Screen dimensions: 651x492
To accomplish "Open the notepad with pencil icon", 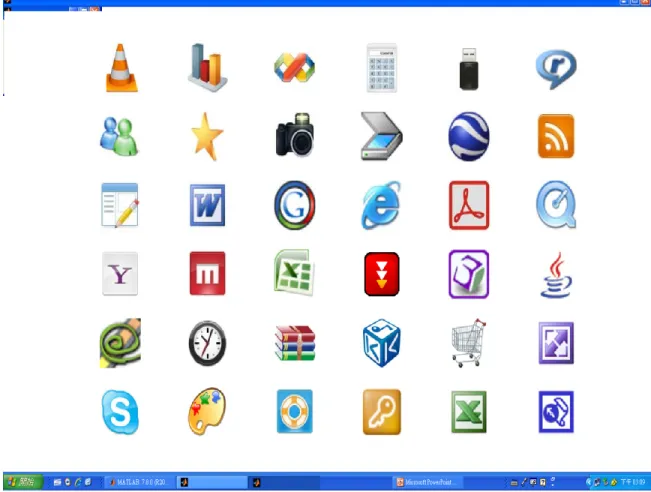I will 120,205.
